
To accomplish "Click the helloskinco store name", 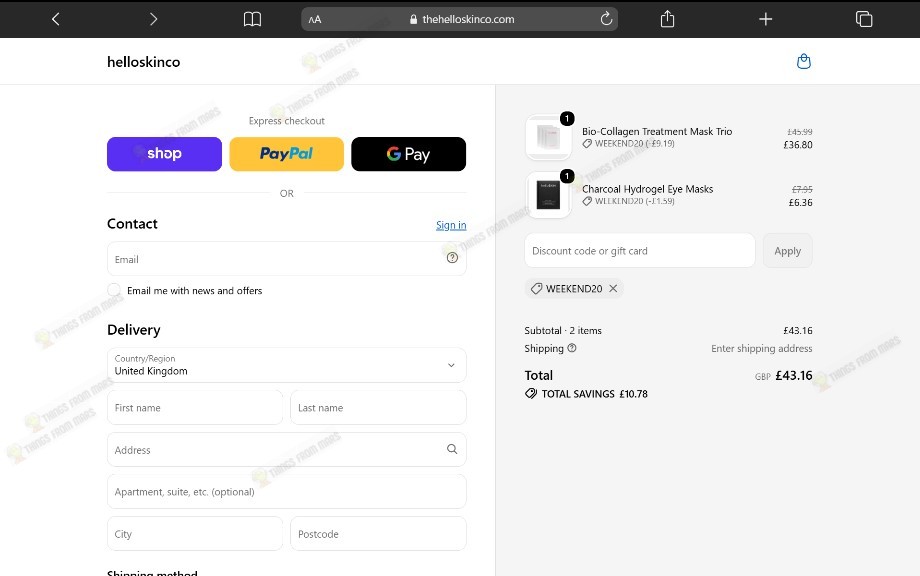I will 144,62.
